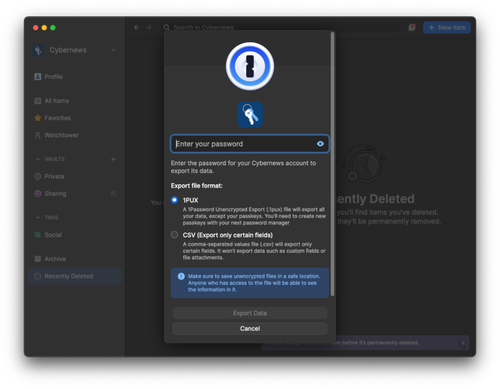Click the Export file format label
Image resolution: width=500 pixels, height=389 pixels.
pos(197,186)
